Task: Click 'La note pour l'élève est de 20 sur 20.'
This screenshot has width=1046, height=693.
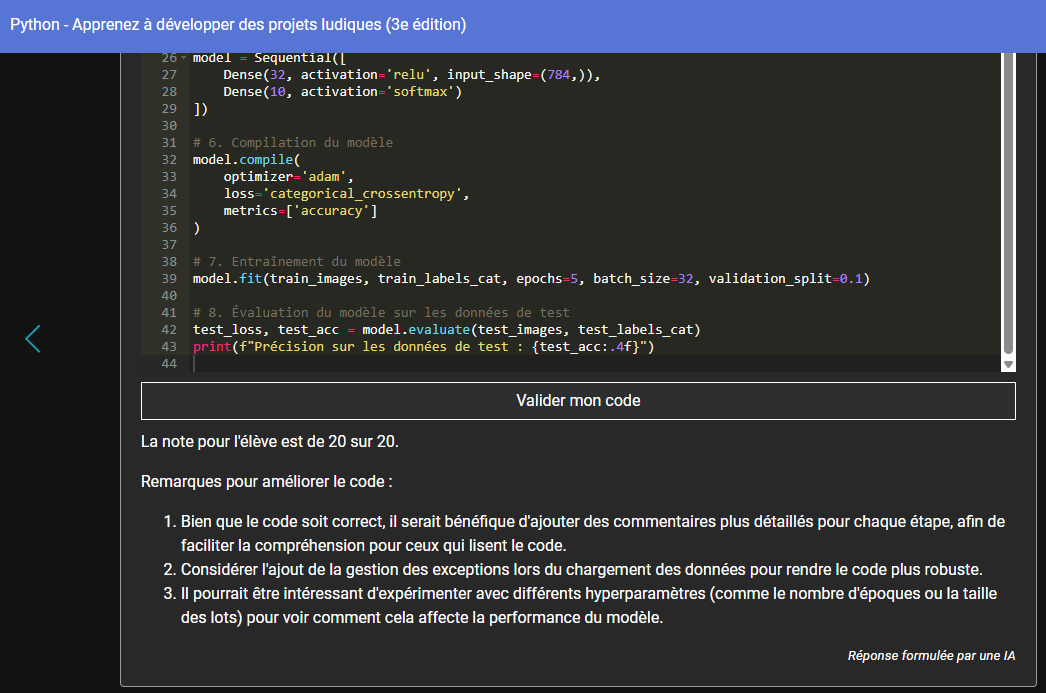Action: coord(270,442)
